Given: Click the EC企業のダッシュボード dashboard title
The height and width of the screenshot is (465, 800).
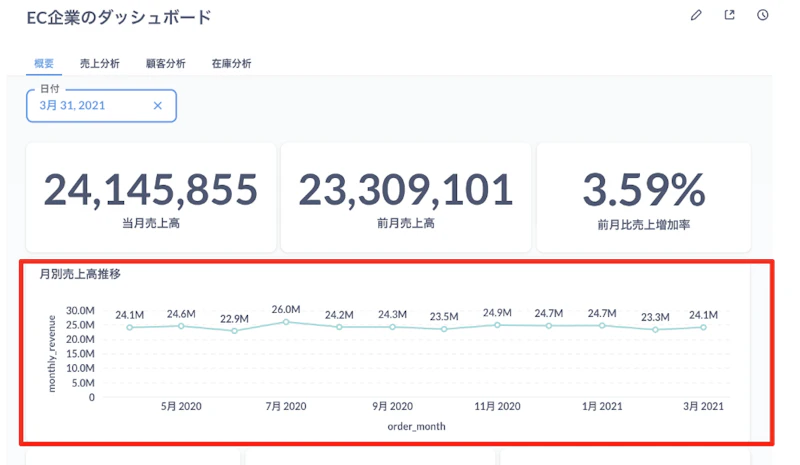Looking at the screenshot, I should [x=119, y=18].
